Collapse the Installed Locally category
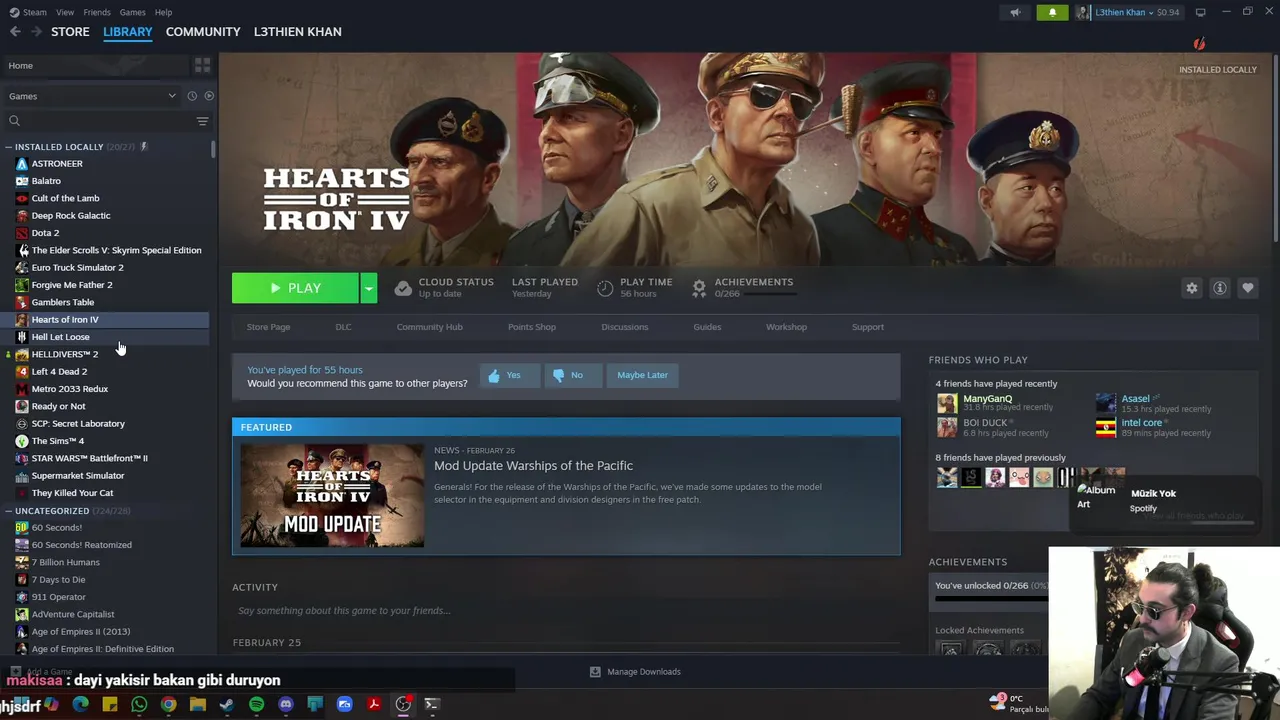This screenshot has width=1280, height=720. click(x=8, y=147)
